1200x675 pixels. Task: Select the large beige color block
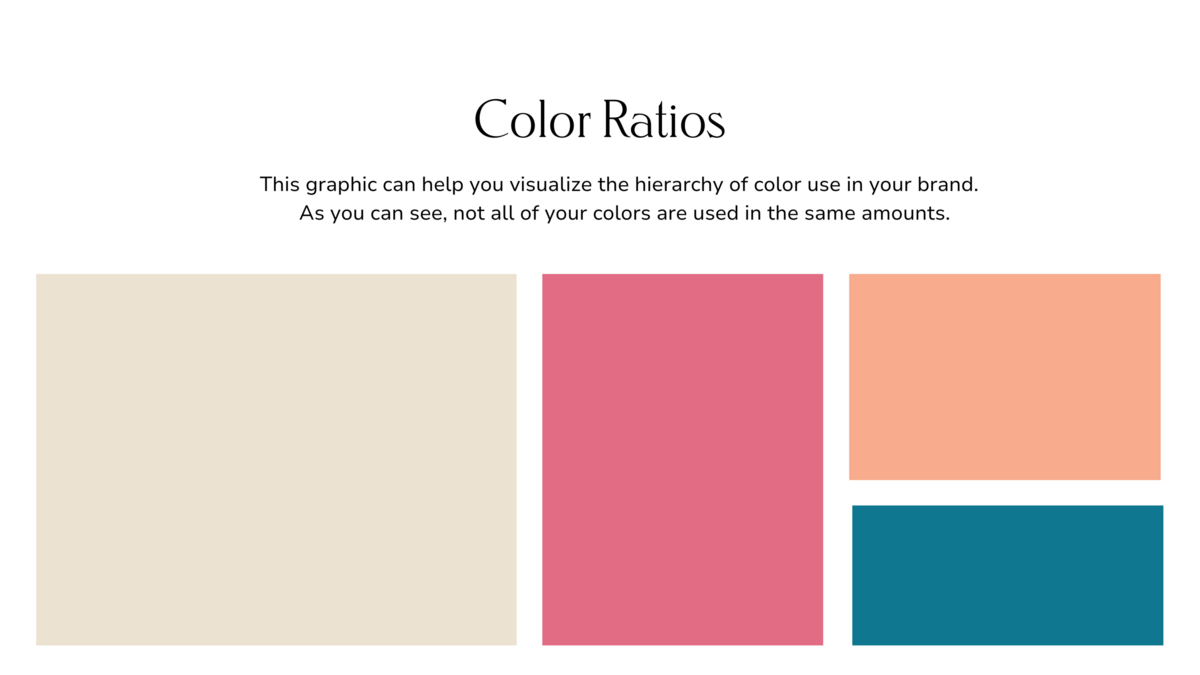point(276,459)
